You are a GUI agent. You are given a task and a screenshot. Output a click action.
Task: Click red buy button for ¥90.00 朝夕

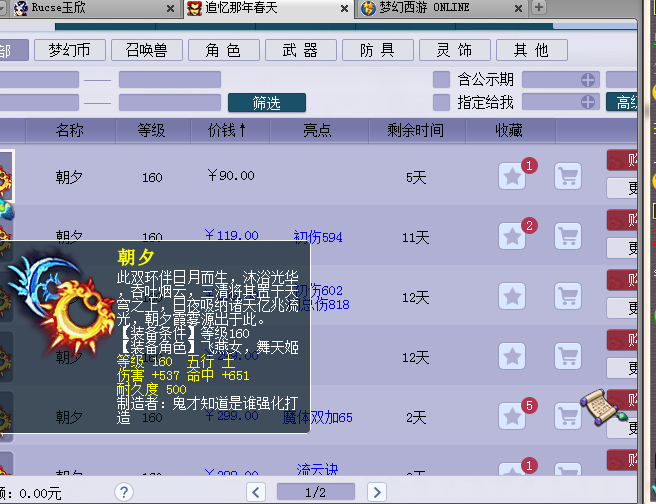(x=622, y=160)
